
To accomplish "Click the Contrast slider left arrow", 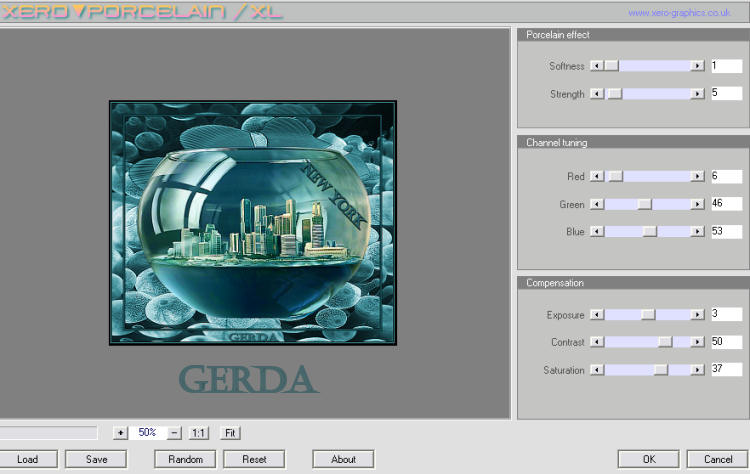I will [x=596, y=342].
